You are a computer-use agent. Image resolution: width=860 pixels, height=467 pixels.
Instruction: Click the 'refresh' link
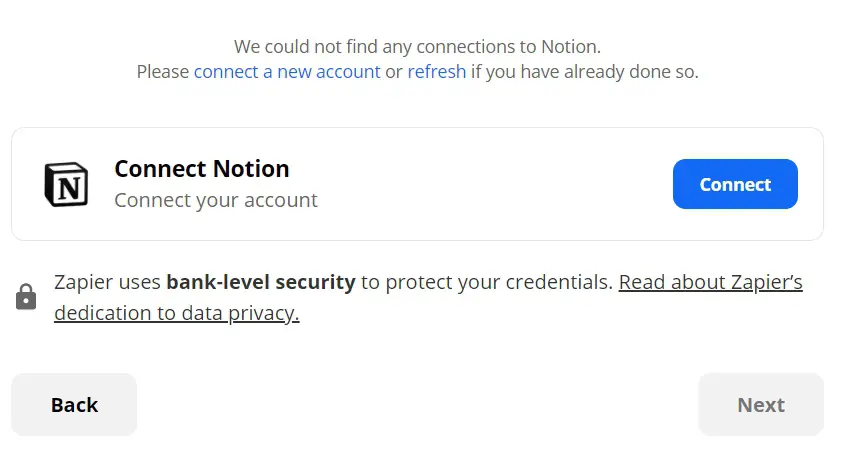[x=437, y=72]
